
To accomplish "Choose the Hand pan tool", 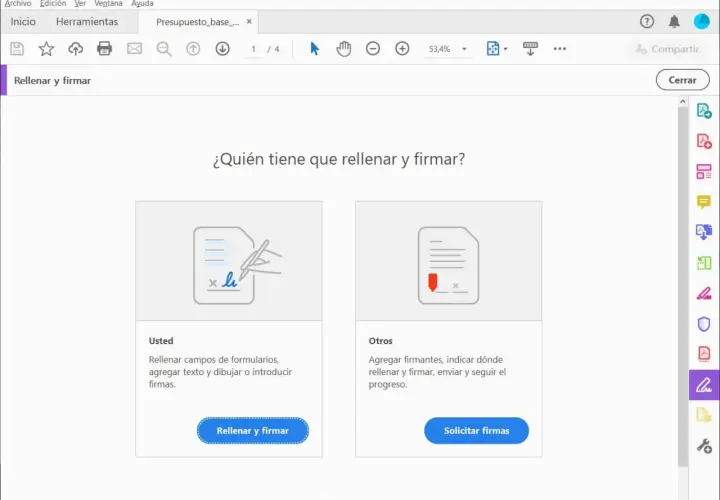I will point(343,49).
